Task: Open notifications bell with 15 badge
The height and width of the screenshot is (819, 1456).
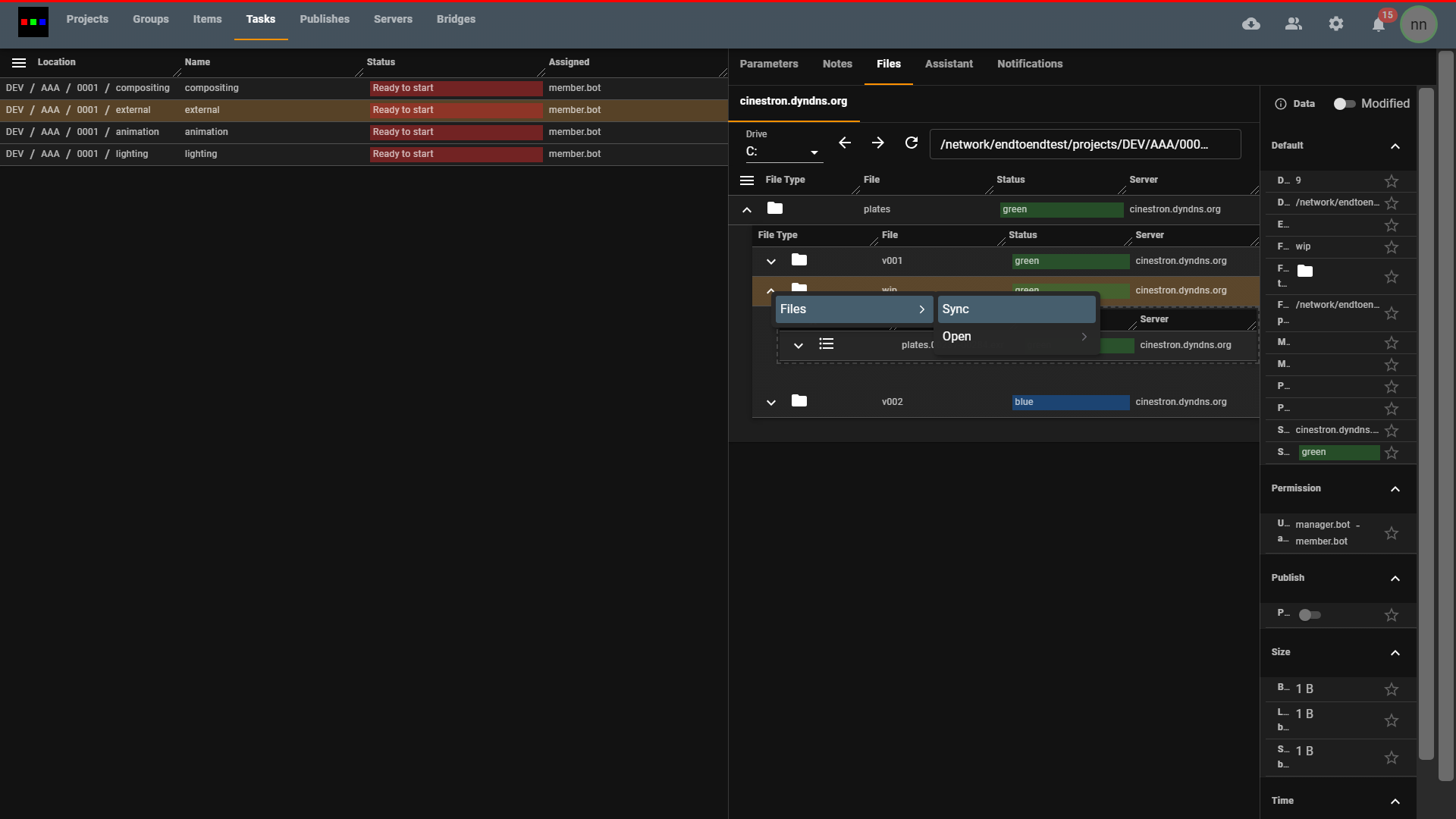Action: tap(1379, 25)
